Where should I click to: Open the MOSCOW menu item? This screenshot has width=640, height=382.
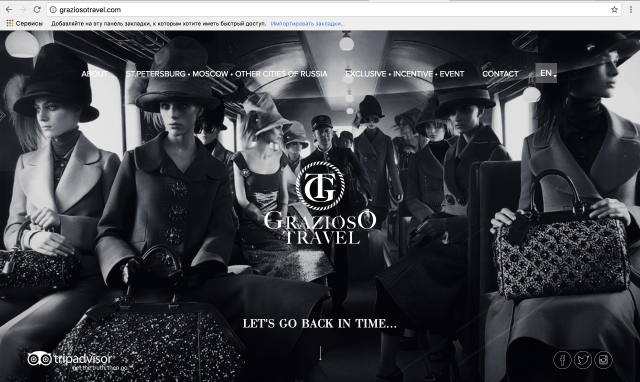tap(210, 74)
